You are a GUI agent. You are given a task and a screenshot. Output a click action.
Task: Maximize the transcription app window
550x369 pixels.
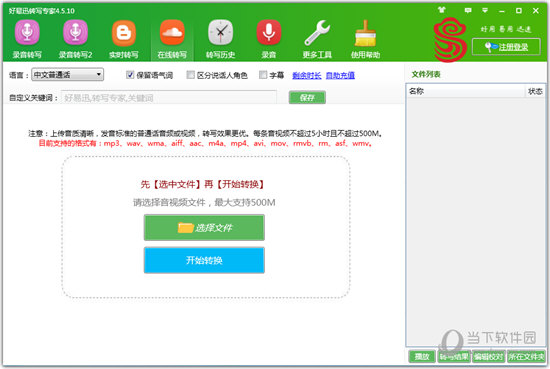point(518,11)
